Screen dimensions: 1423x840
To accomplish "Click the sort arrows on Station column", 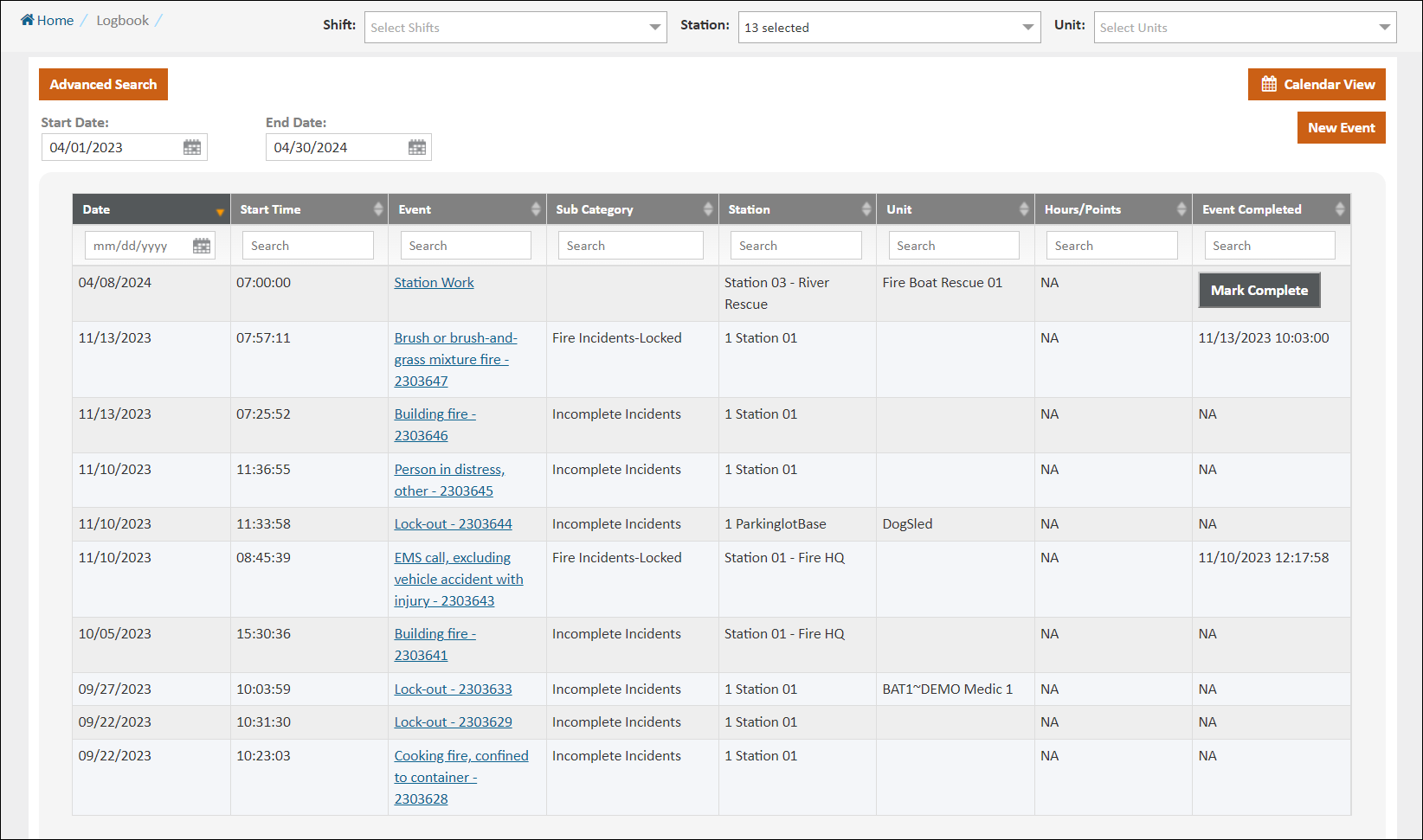I will click(x=866, y=209).
